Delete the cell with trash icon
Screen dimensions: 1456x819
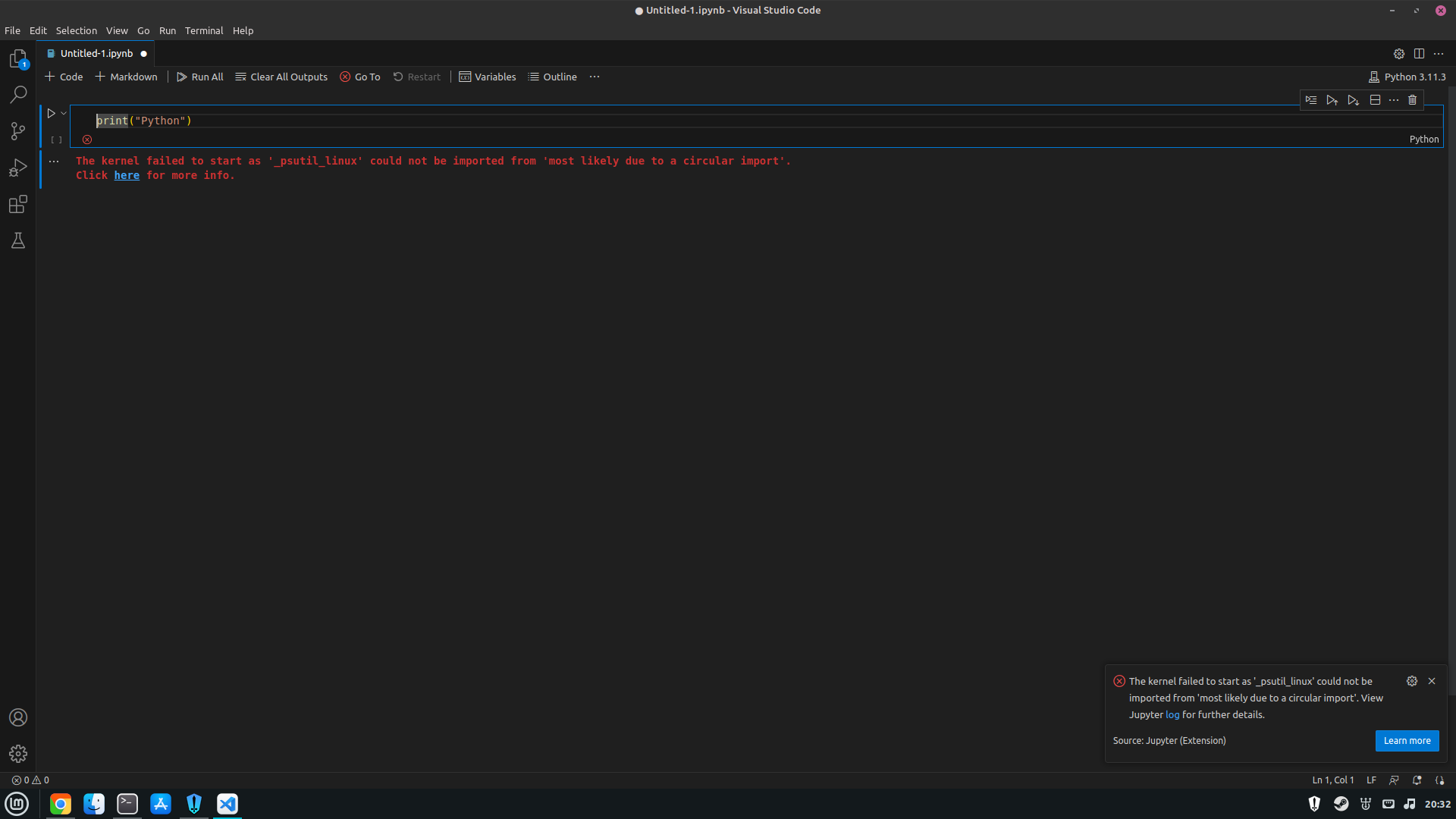click(x=1412, y=100)
